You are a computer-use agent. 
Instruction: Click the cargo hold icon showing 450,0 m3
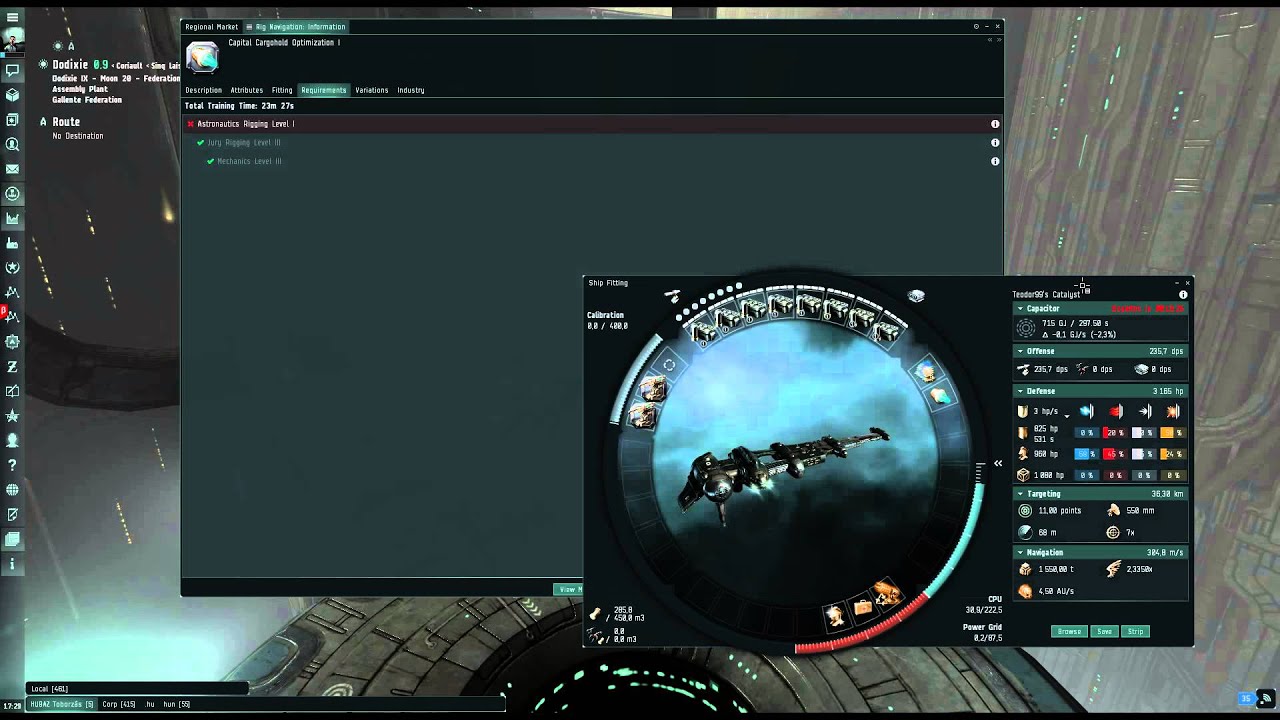click(596, 614)
